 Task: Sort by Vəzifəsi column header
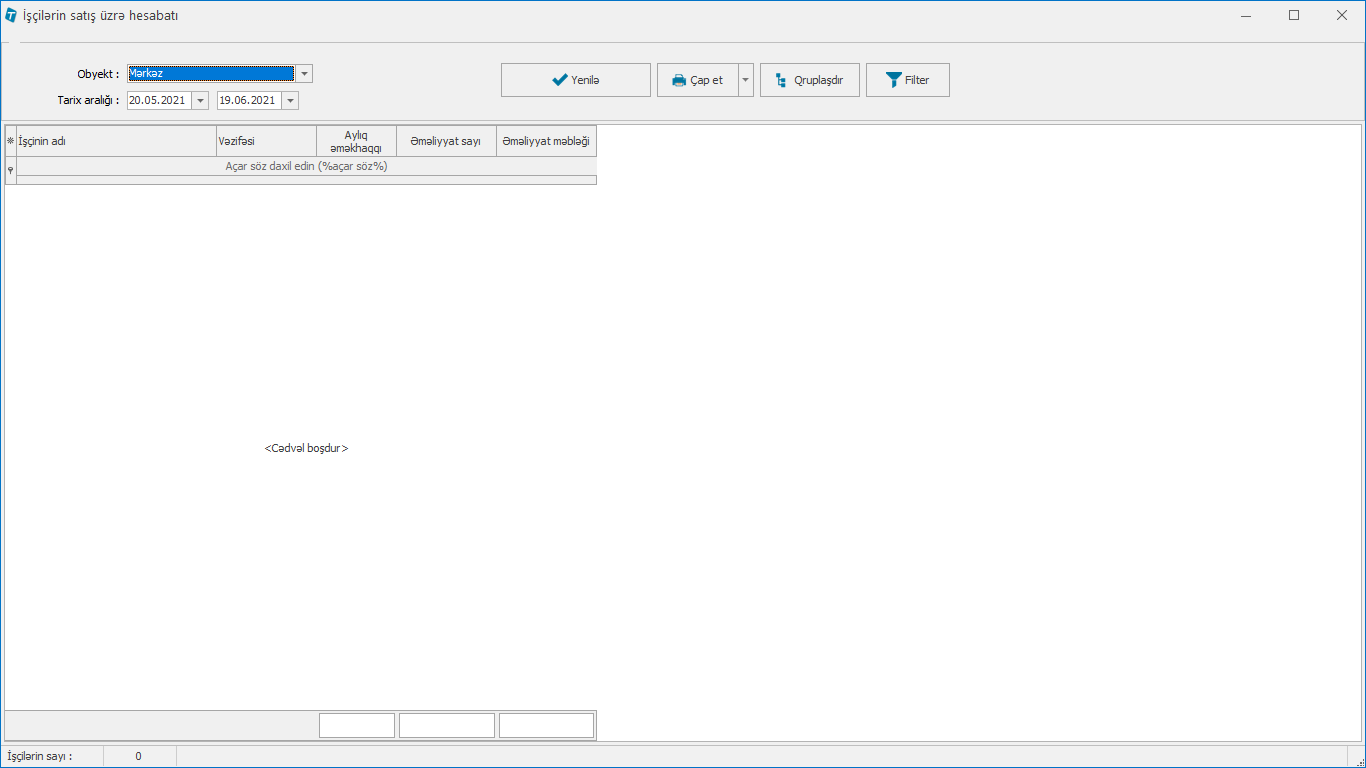[266, 142]
